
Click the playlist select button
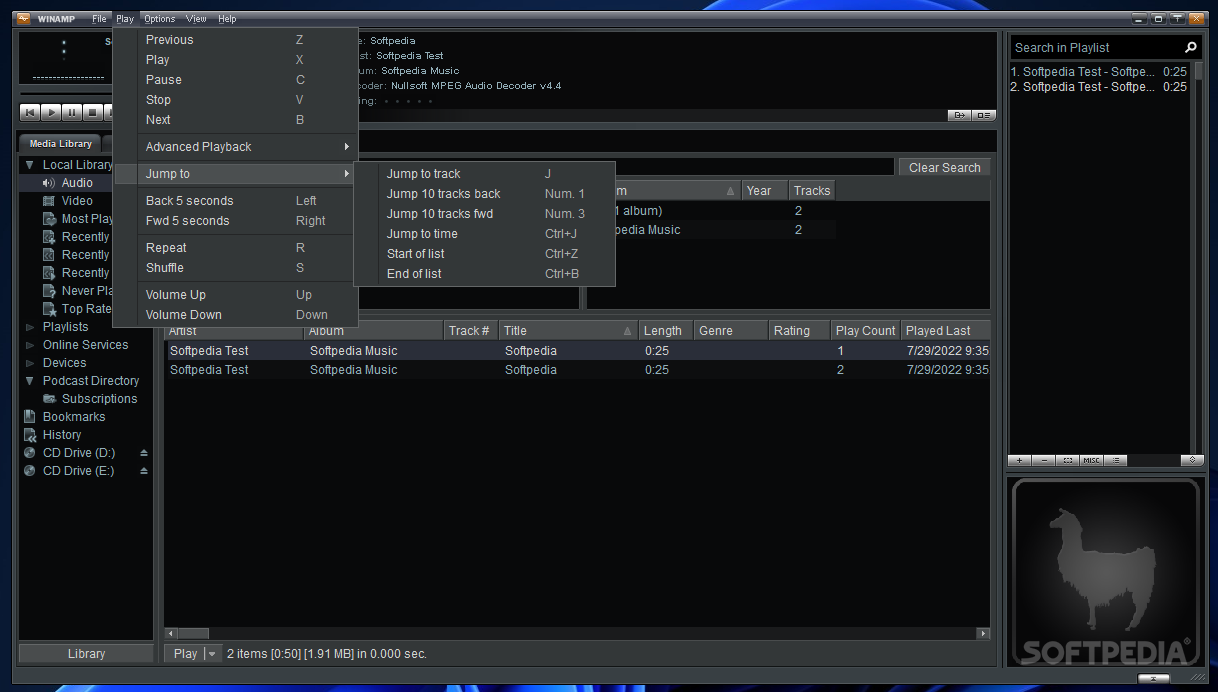pos(1067,460)
